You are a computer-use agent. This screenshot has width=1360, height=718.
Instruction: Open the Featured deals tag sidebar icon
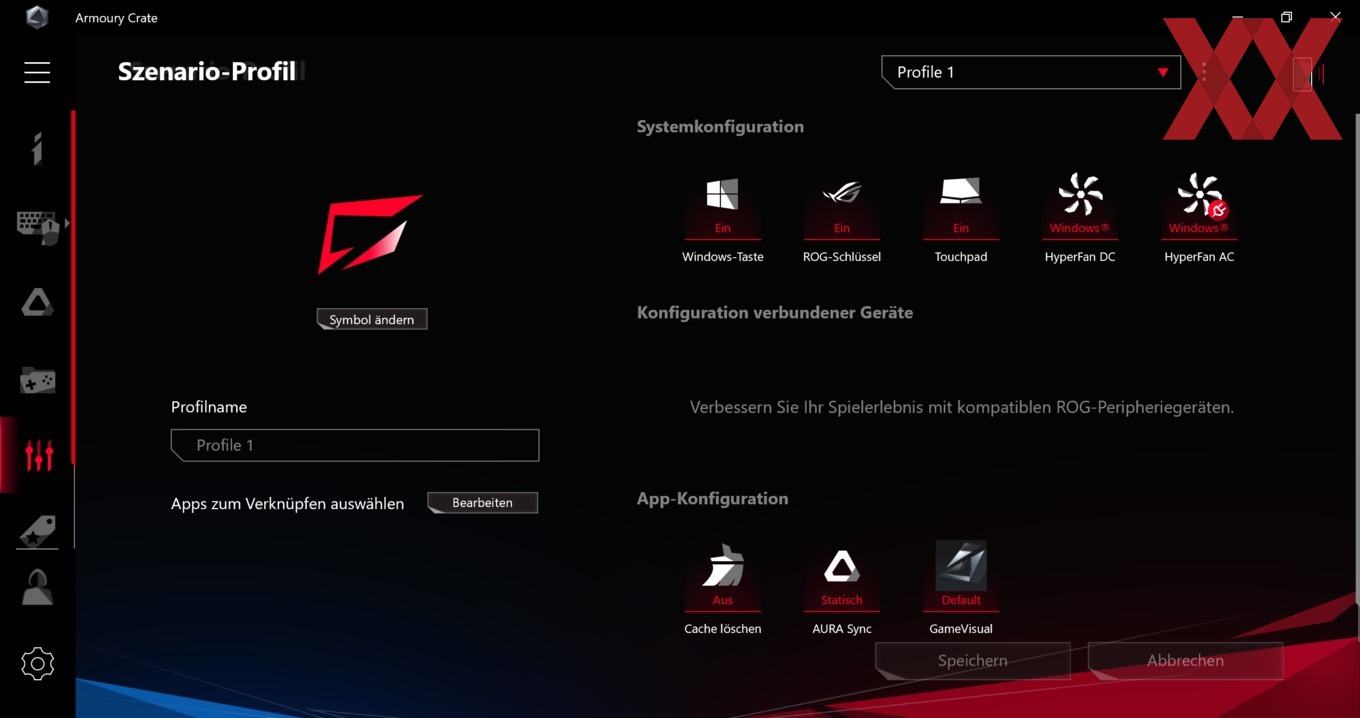click(37, 532)
